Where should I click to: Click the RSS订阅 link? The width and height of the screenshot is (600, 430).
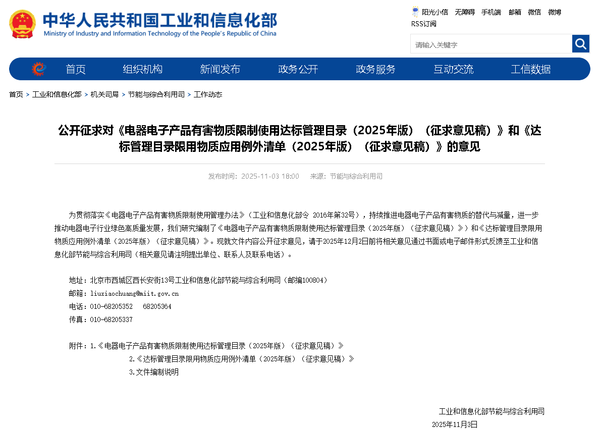click(424, 24)
